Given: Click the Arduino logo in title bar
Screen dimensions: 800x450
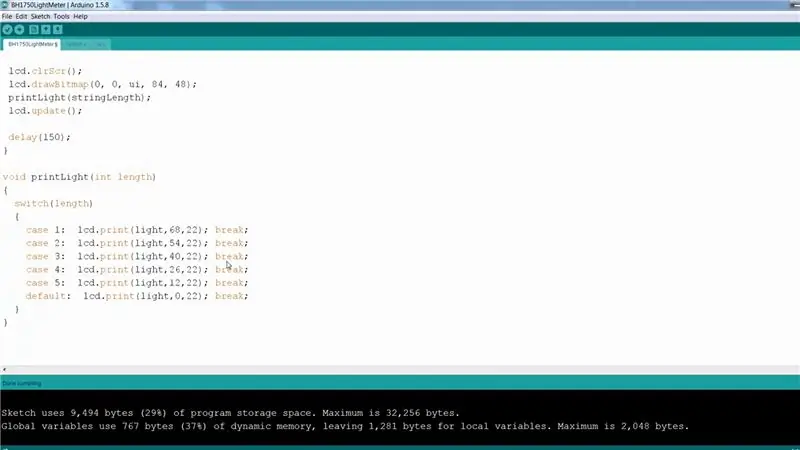Looking at the screenshot, I should [5, 5].
